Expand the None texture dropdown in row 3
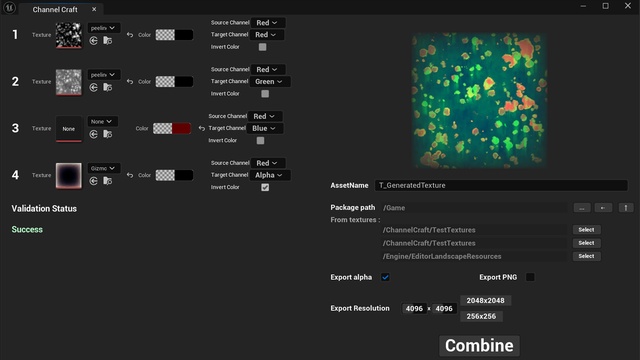Image resolution: width=640 pixels, height=360 pixels. pyautogui.click(x=102, y=122)
